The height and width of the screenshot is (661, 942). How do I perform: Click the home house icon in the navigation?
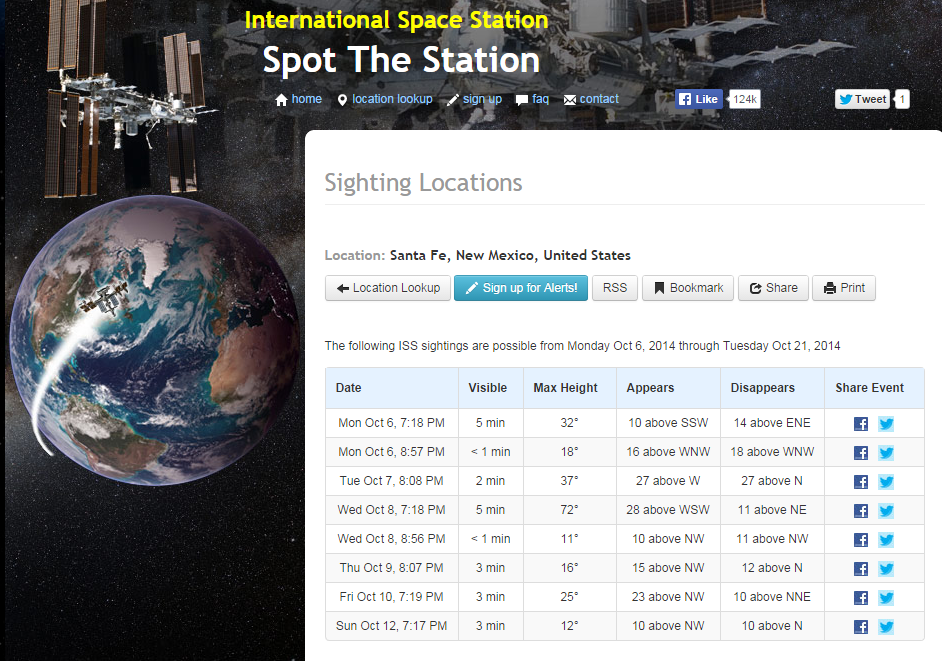point(284,99)
